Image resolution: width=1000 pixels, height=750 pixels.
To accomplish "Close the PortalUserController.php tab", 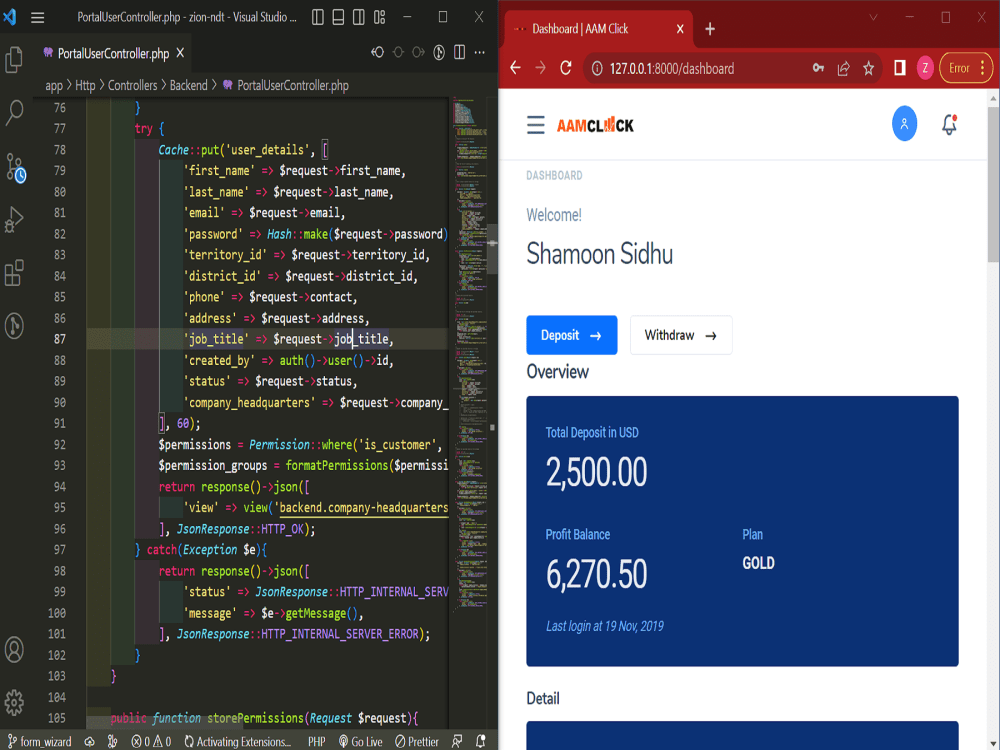I will (x=180, y=53).
